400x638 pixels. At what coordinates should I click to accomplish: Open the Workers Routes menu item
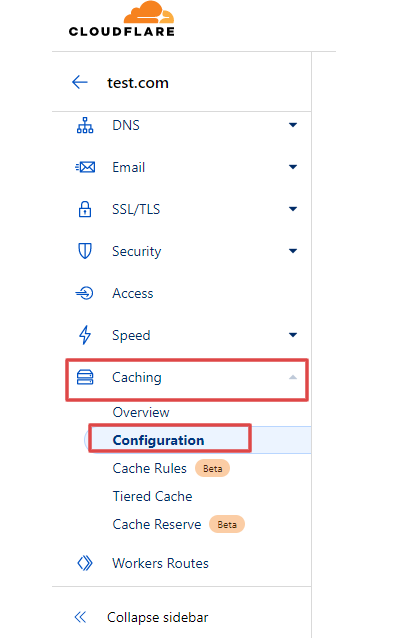160,564
